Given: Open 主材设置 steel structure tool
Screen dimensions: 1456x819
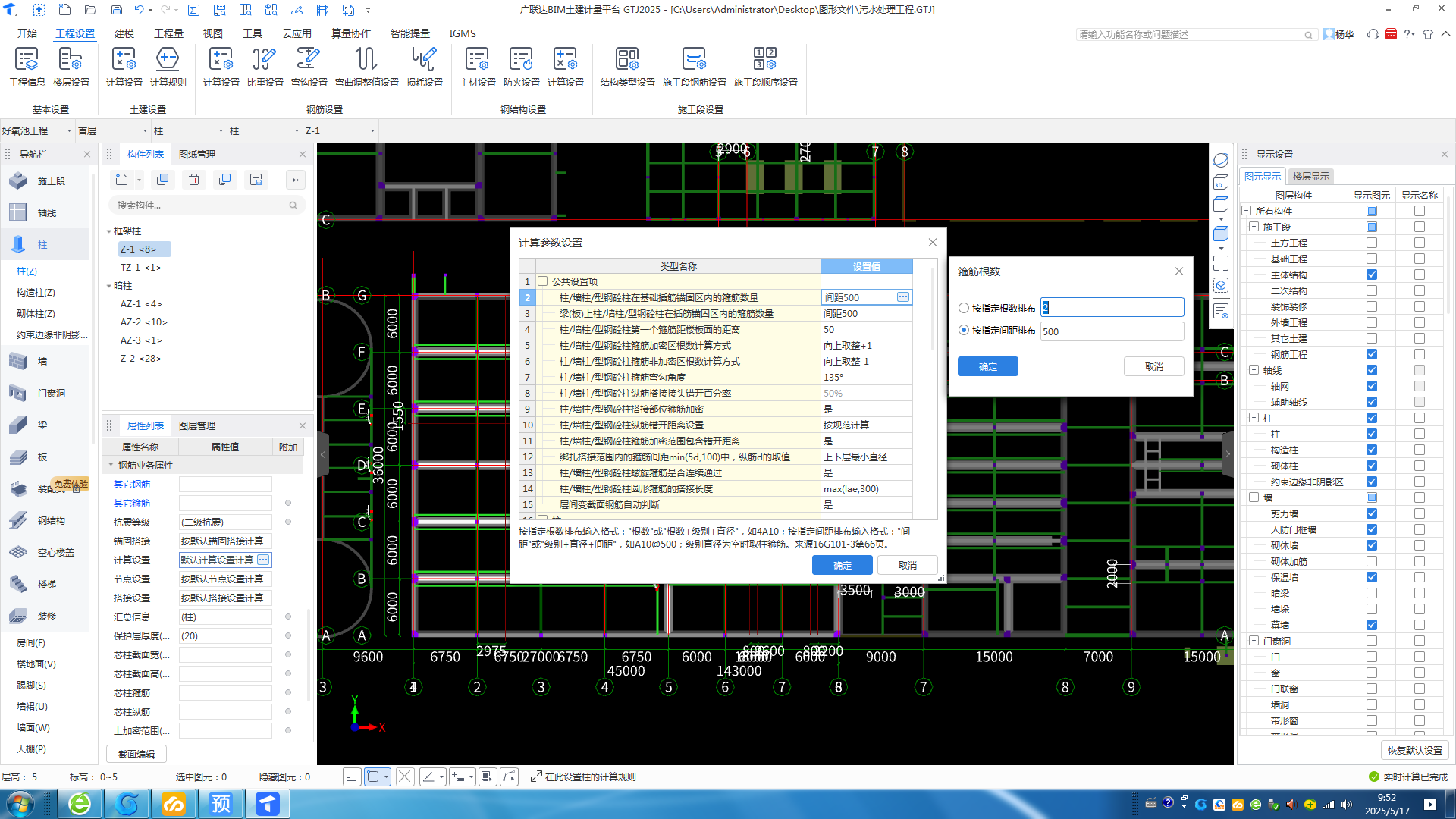Looking at the screenshot, I should pyautogui.click(x=477, y=67).
